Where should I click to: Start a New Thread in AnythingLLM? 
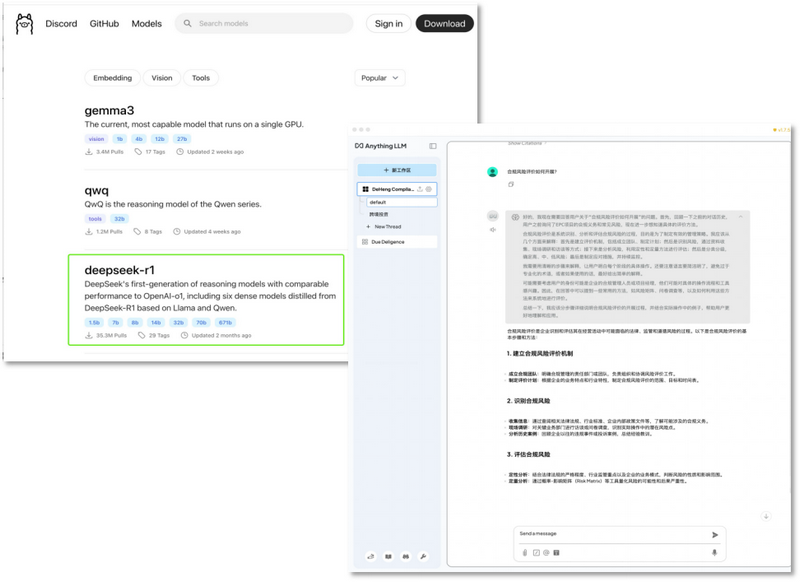point(384,226)
